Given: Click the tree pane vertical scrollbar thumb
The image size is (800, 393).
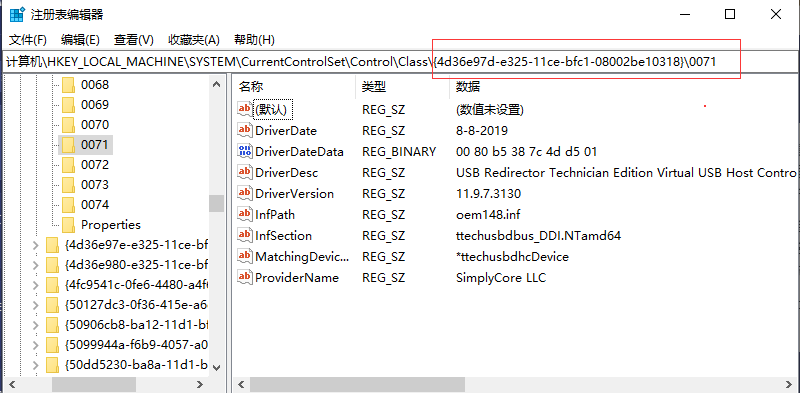Looking at the screenshot, I should tap(216, 203).
